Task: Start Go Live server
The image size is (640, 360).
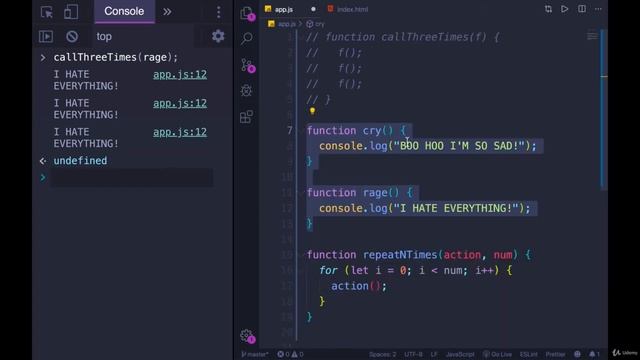Action: 498,354
